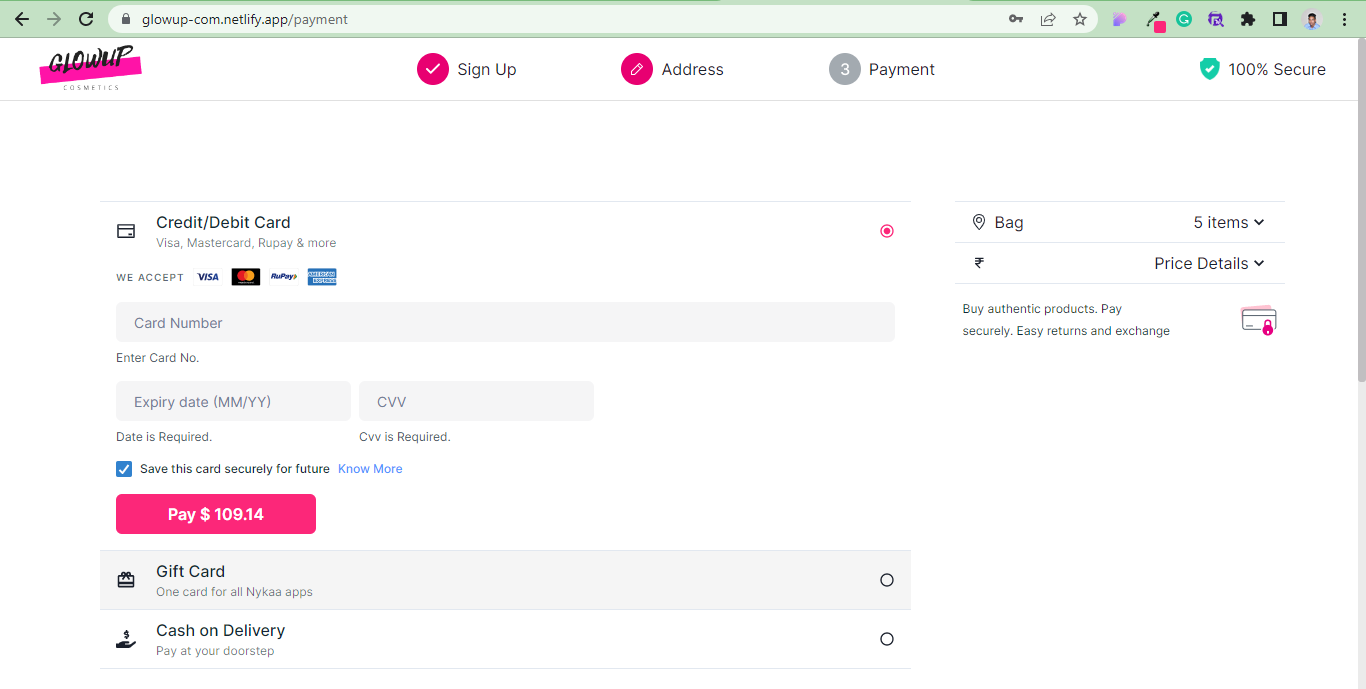Screen dimensions: 1366x689
Task: Click the Address pencil step icon
Action: 637,69
